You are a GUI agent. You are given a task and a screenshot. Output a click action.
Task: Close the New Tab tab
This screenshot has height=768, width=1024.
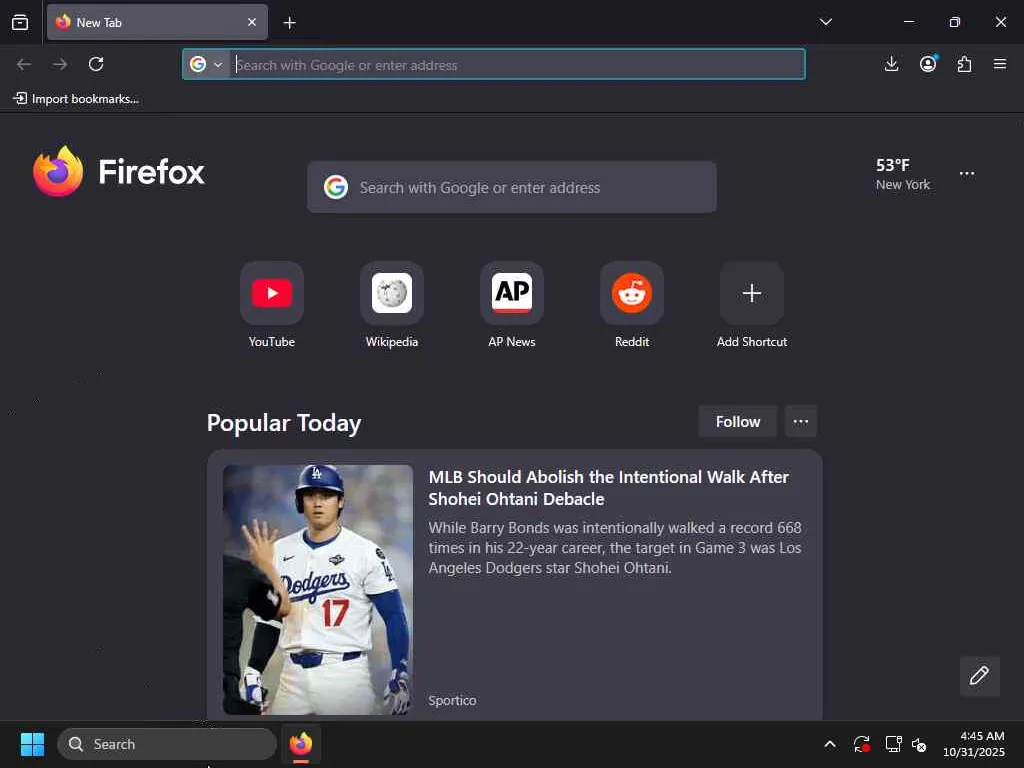pyautogui.click(x=251, y=22)
